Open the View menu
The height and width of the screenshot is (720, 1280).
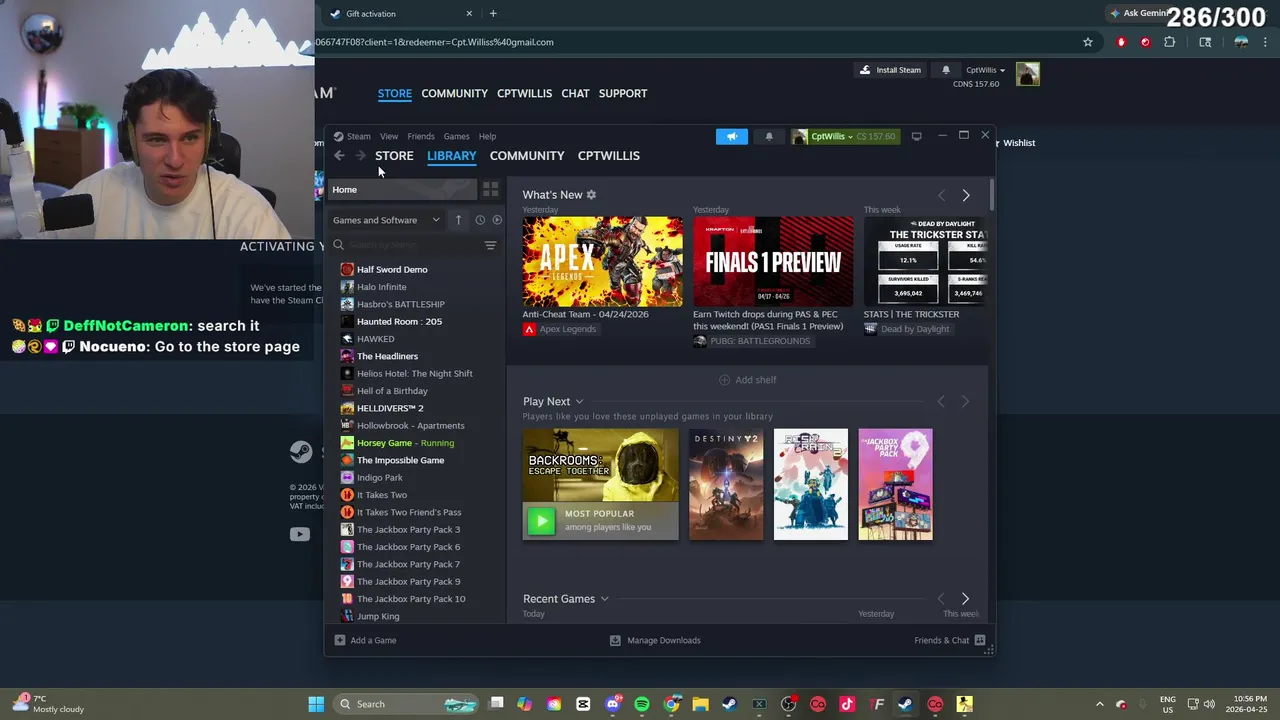[389, 136]
